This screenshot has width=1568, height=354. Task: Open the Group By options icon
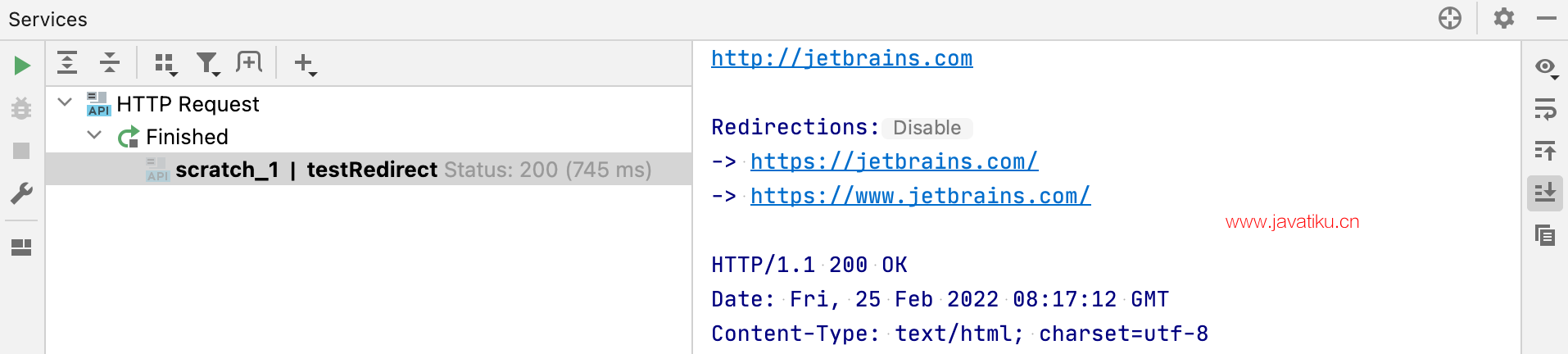click(x=166, y=64)
